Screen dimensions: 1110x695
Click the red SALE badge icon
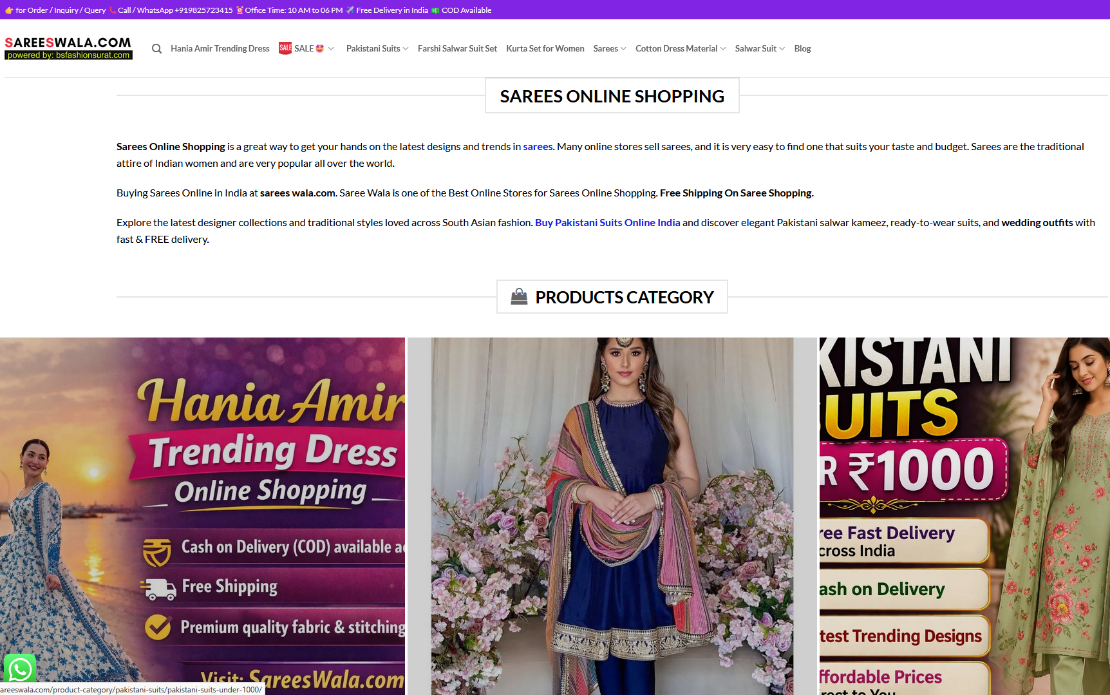(285, 48)
